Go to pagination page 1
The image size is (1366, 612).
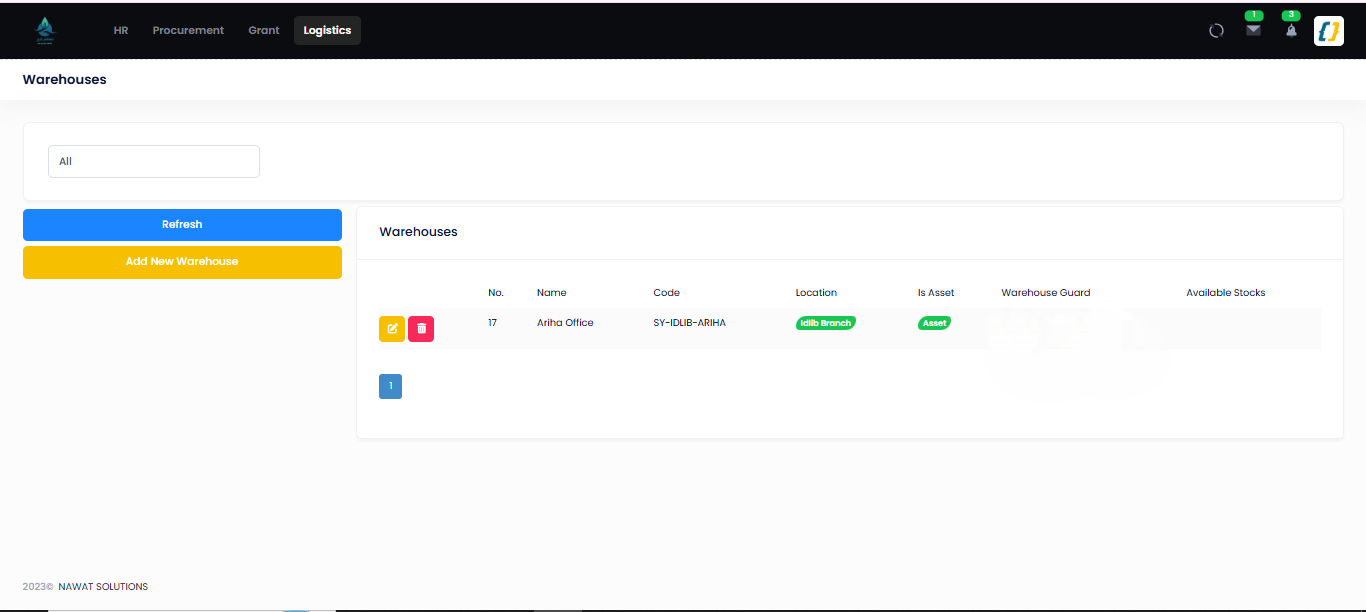(390, 386)
